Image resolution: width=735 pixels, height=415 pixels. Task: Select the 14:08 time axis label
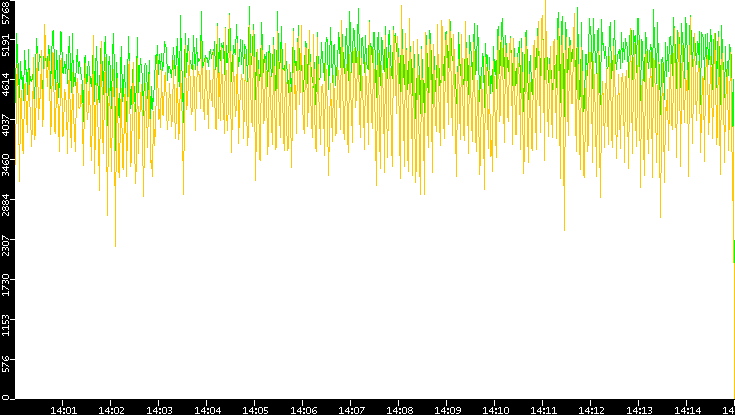400,411
